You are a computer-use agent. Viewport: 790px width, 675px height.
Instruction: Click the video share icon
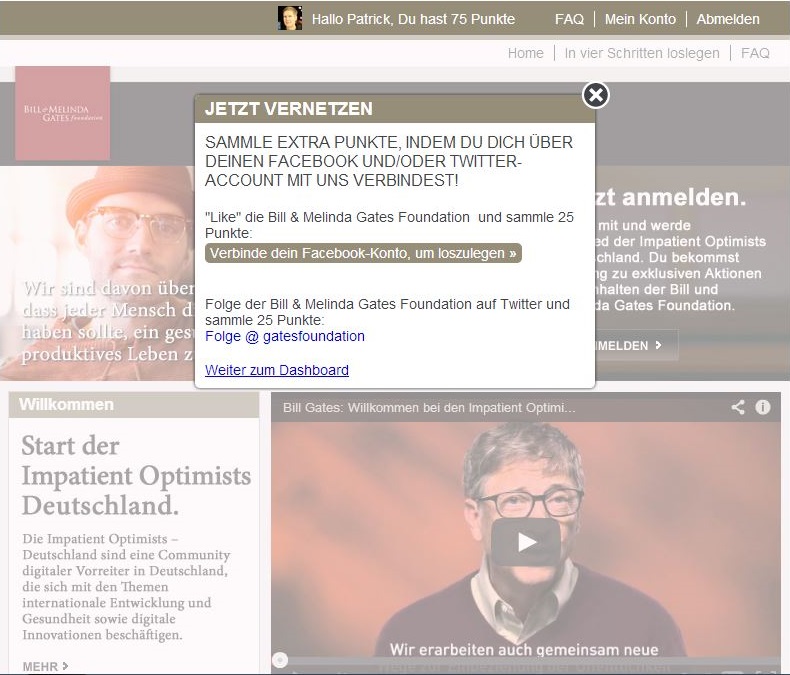point(738,407)
